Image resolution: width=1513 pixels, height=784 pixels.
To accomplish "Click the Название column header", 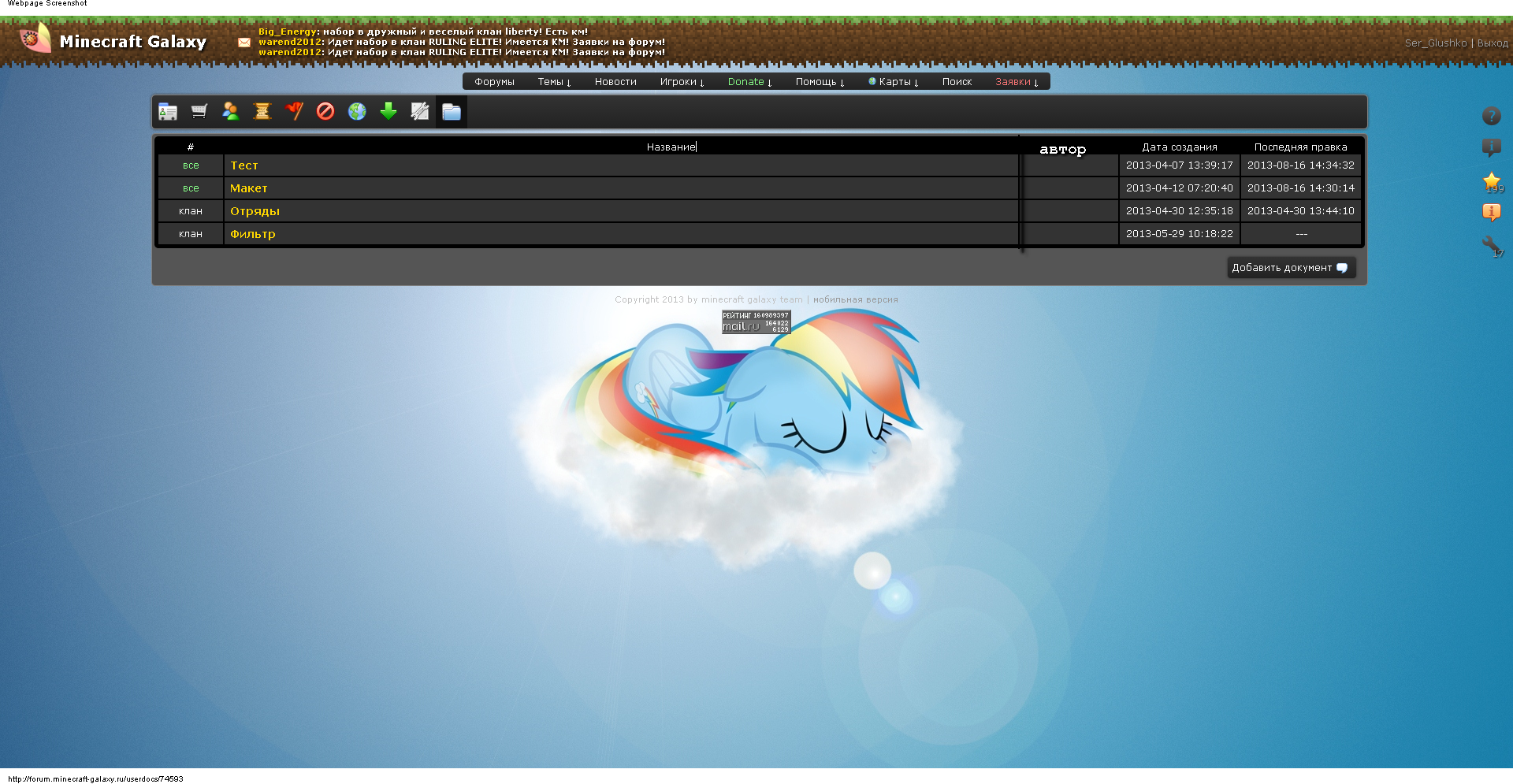I will pos(671,147).
